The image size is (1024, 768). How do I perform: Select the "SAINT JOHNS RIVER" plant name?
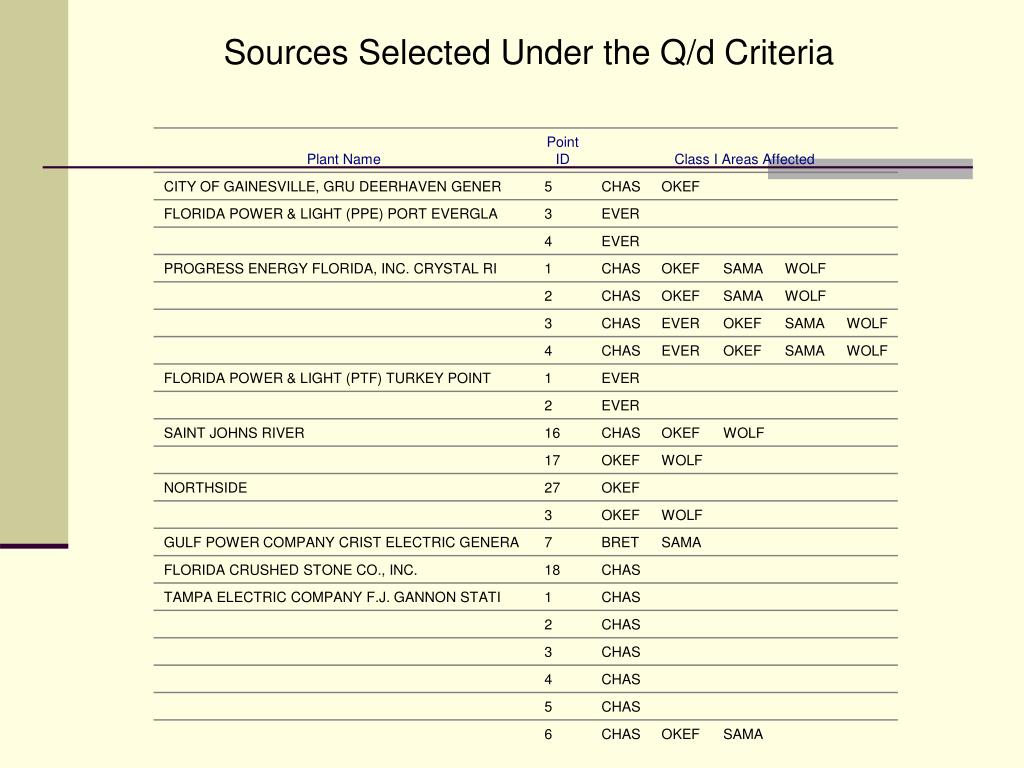[234, 433]
